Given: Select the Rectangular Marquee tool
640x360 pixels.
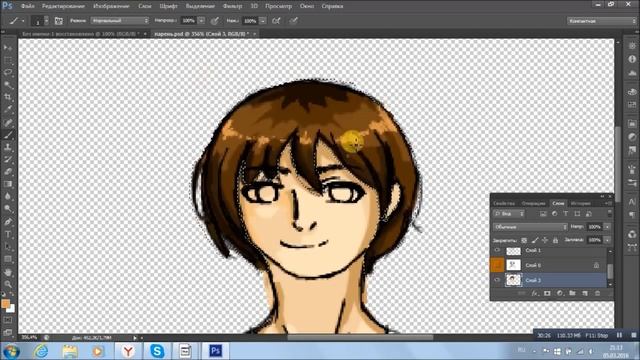Looking at the screenshot, I should 8,60.
